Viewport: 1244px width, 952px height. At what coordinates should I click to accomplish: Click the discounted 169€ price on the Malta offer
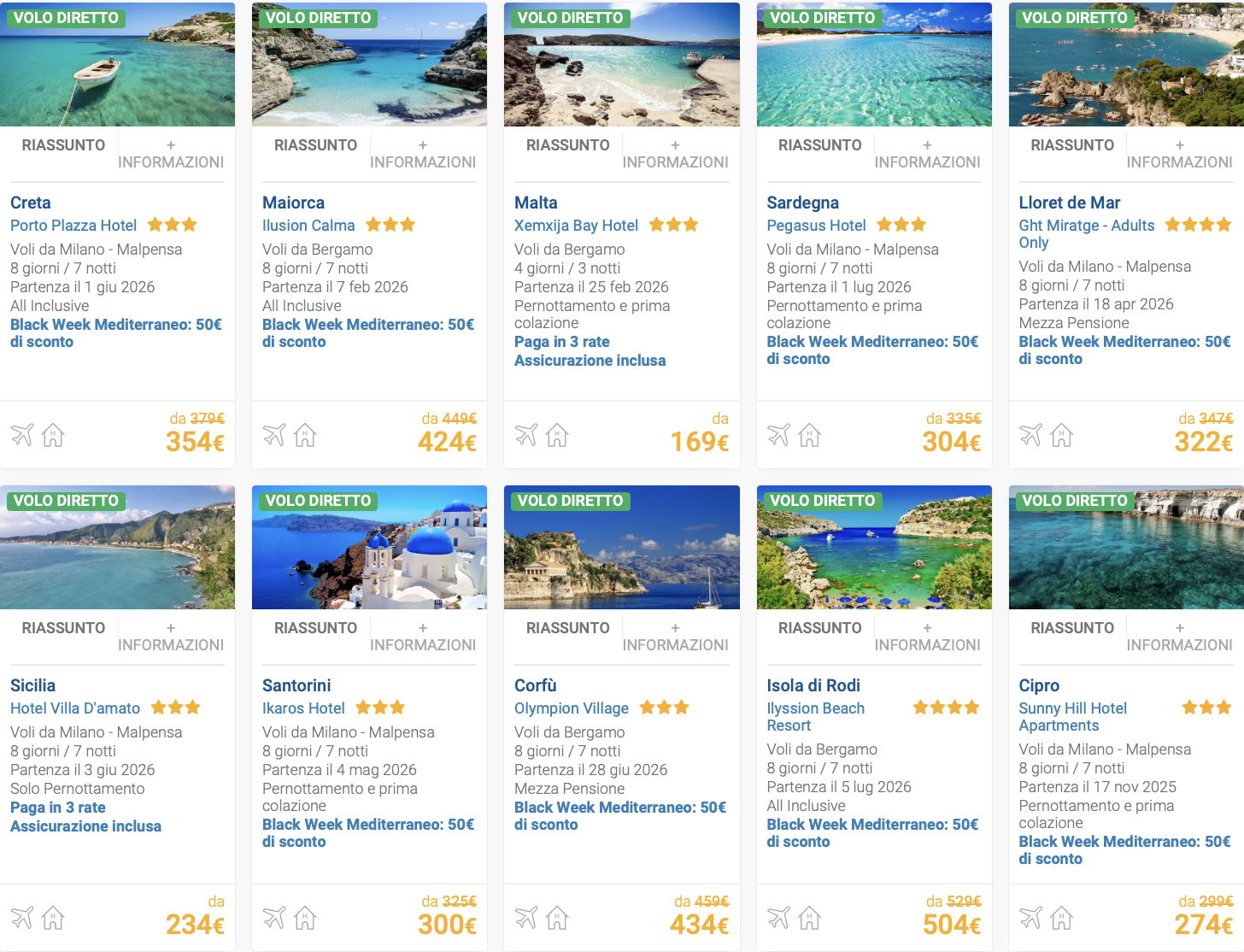(x=700, y=442)
